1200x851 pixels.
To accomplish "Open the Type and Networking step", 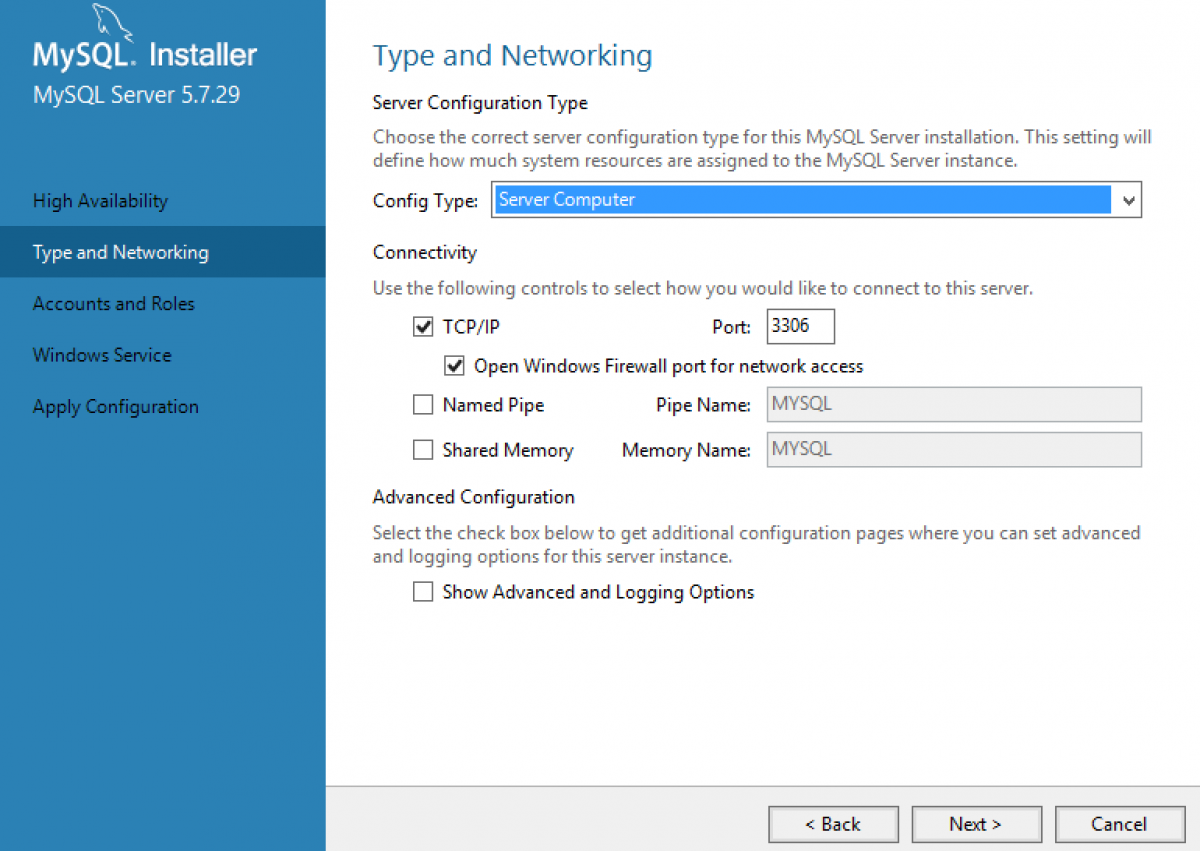I will click(x=120, y=252).
